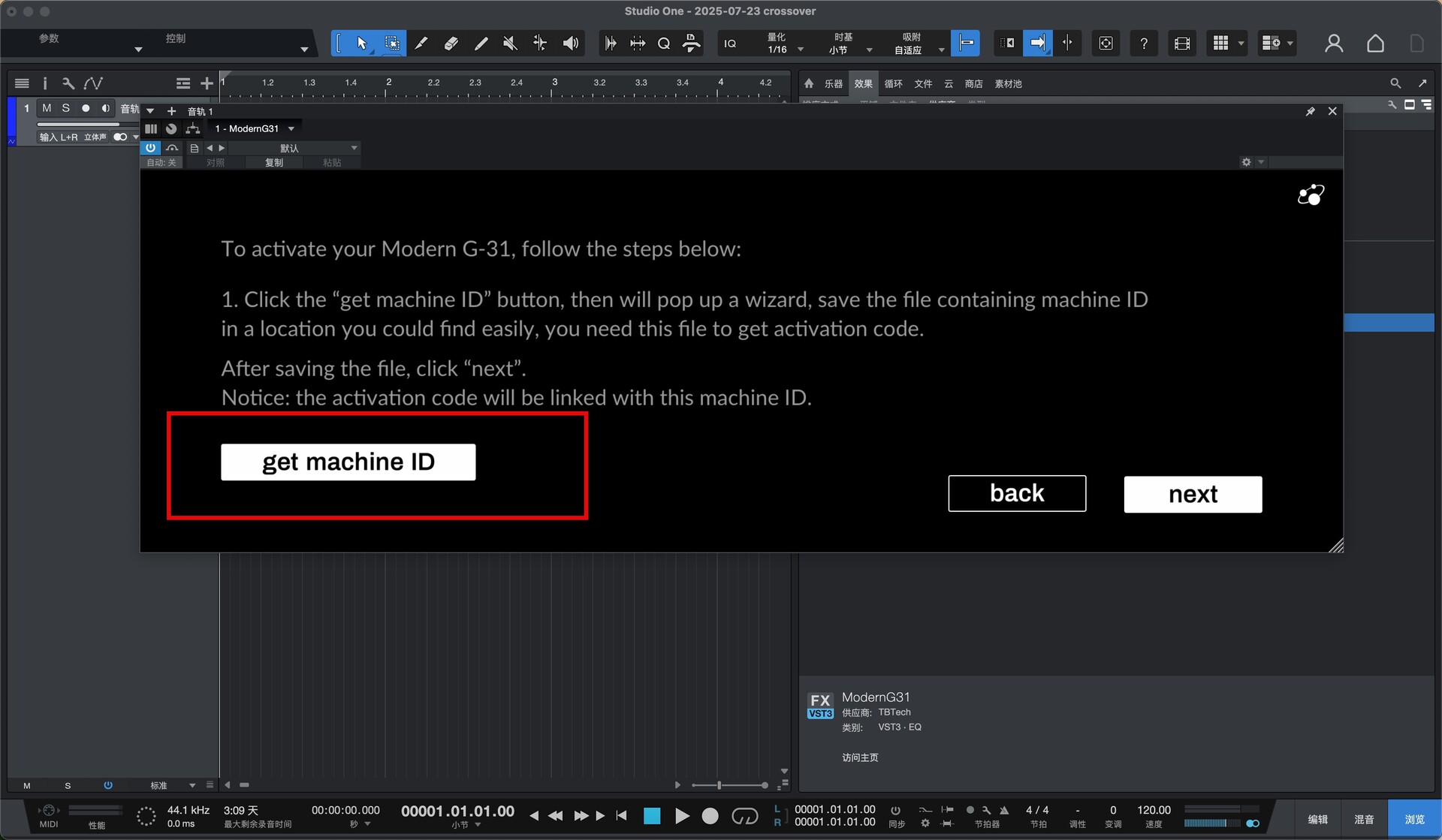Click the add track plus icon
1442x840 pixels.
(207, 83)
